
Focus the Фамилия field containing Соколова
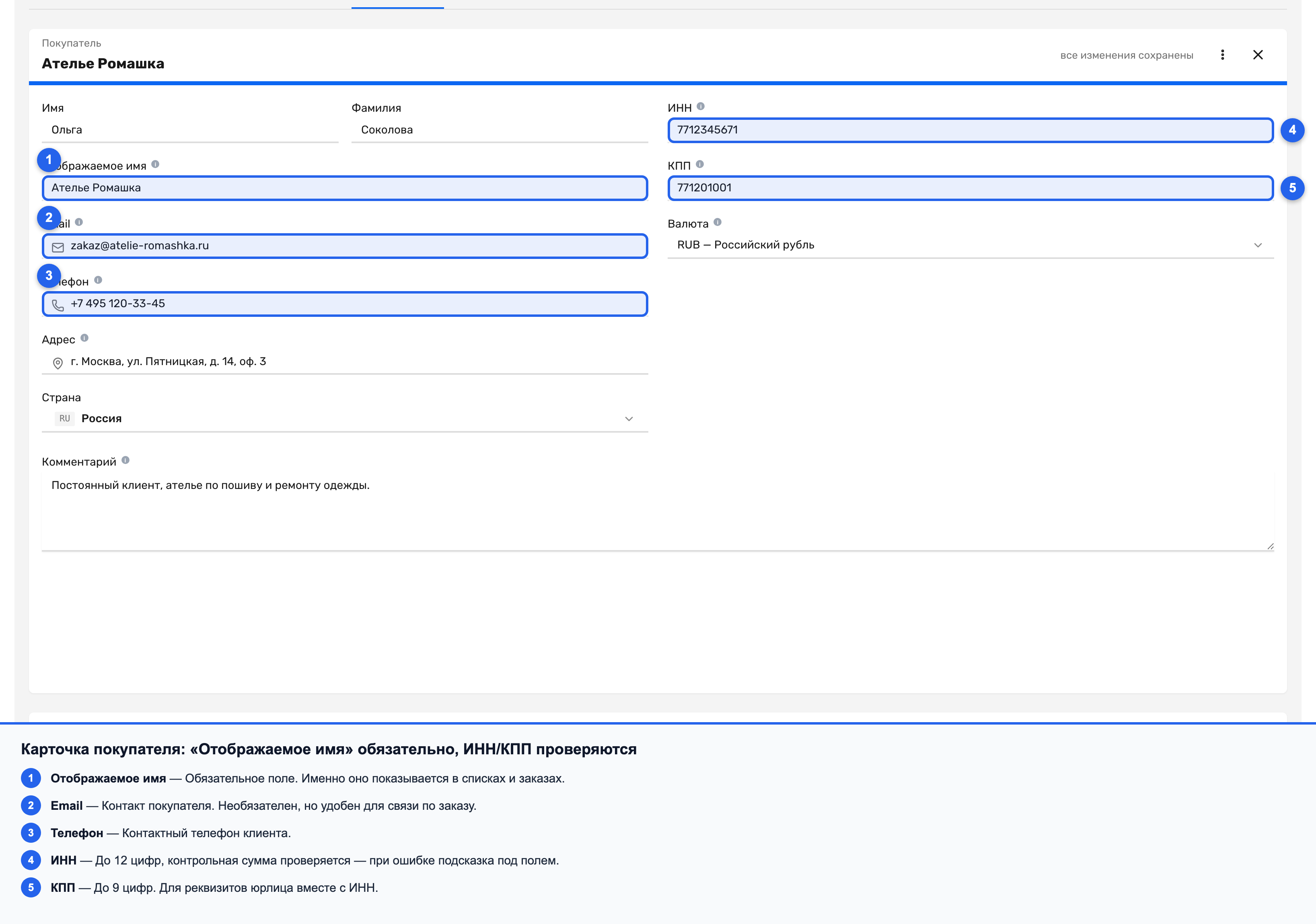coord(499,130)
